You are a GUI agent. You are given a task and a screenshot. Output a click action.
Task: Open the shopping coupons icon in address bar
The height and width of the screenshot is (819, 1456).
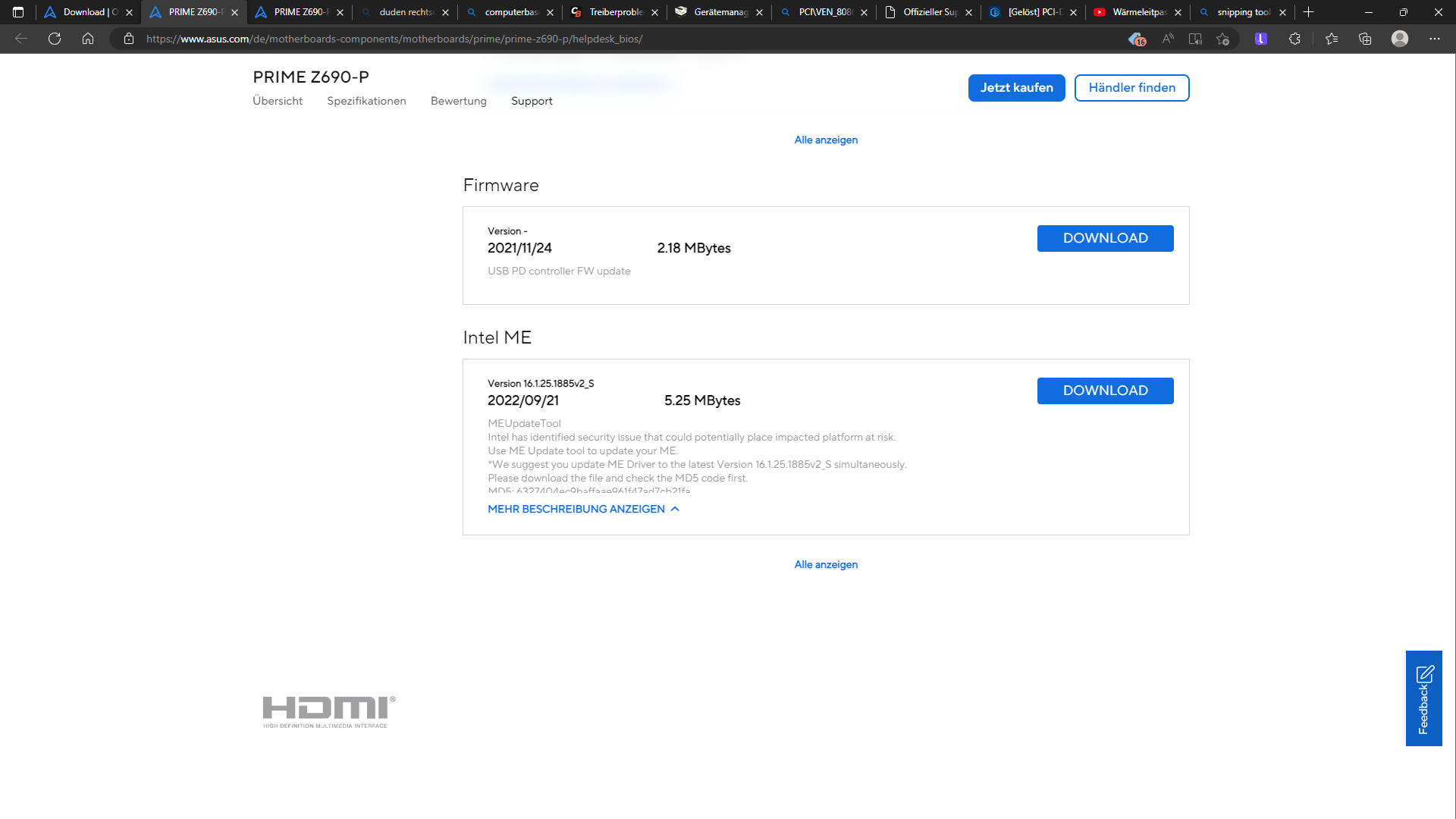click(1136, 39)
